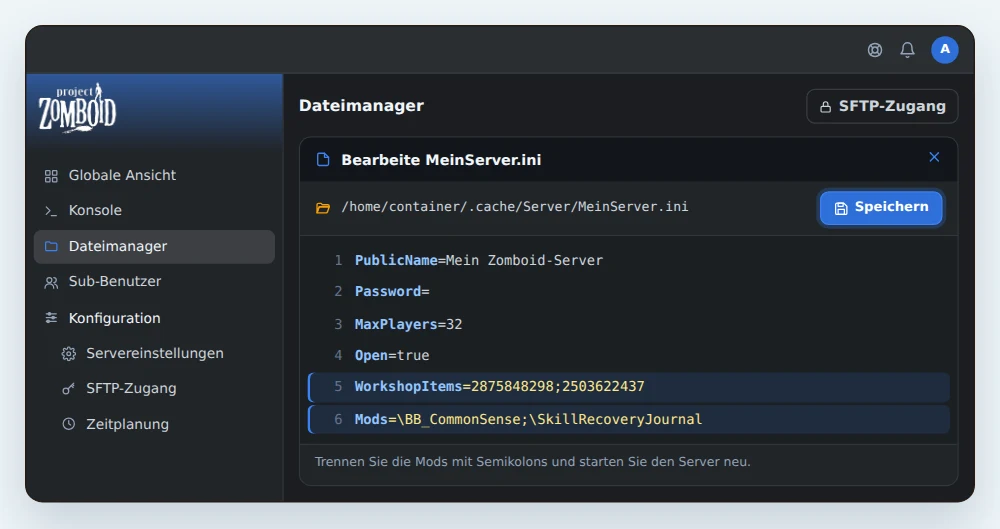Viewport: 1000px width, 529px height.
Task: Click the Konfiguration sliders icon
Action: pos(51,318)
